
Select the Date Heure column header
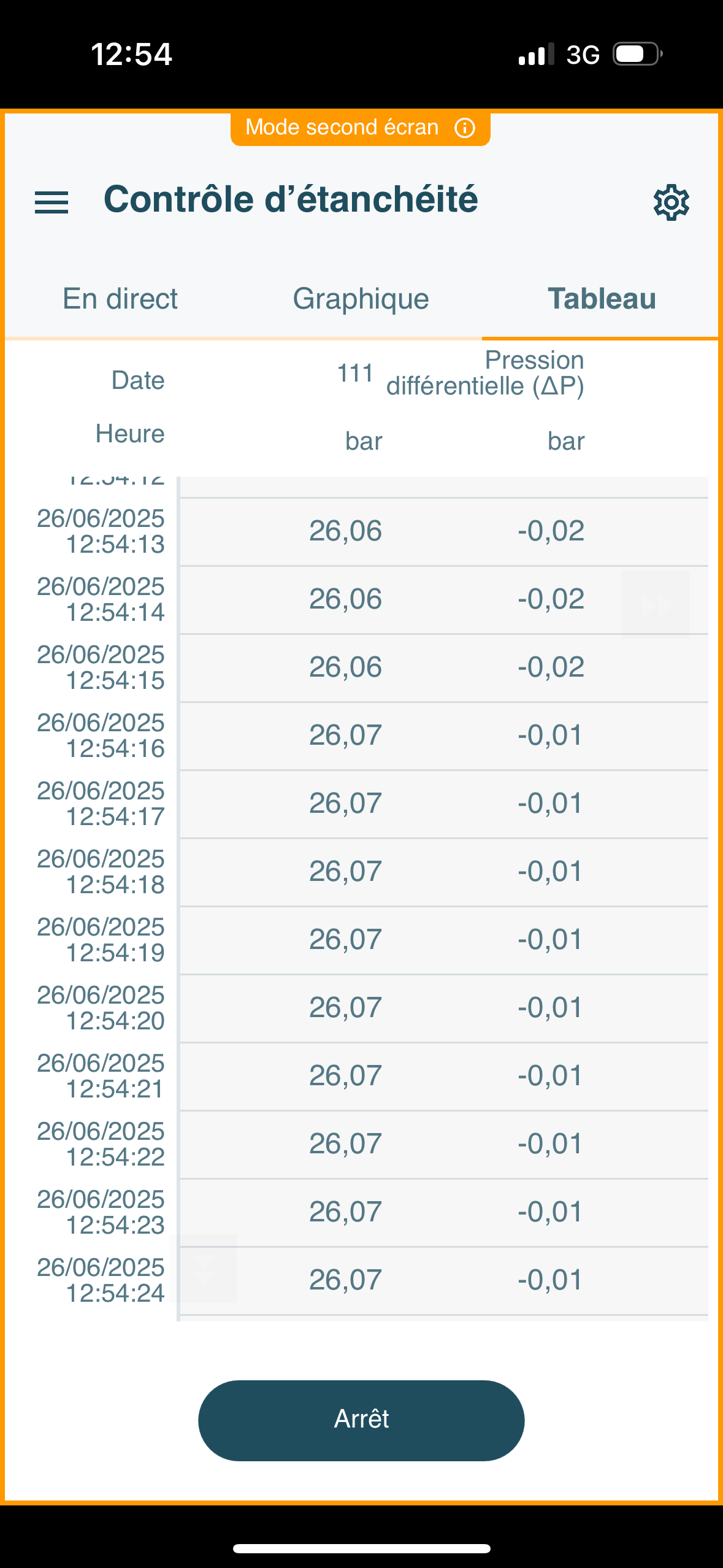click(130, 407)
